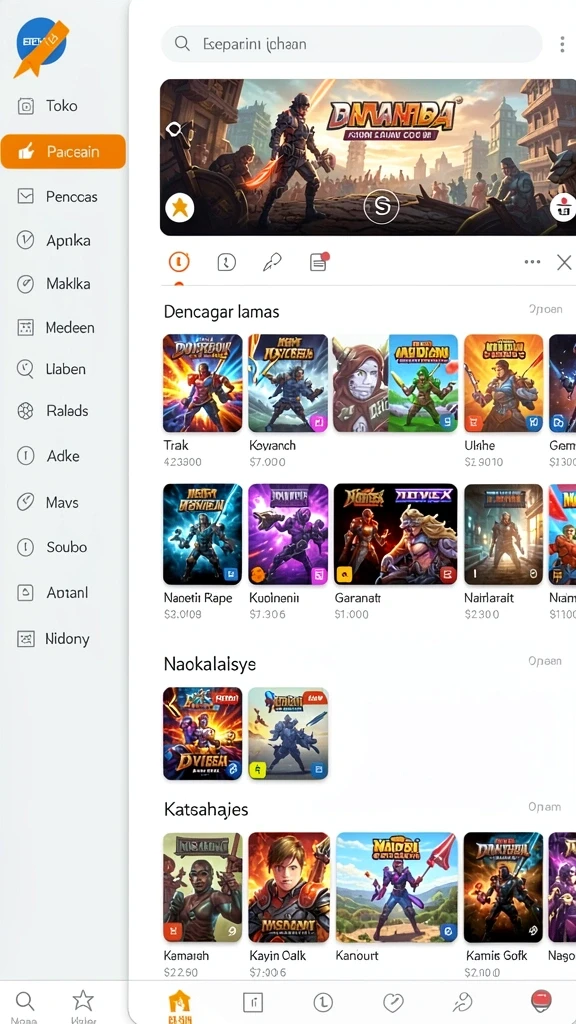The width and height of the screenshot is (576, 1024).
Task: Click the Kayin Oalk title text
Action: click(278, 955)
